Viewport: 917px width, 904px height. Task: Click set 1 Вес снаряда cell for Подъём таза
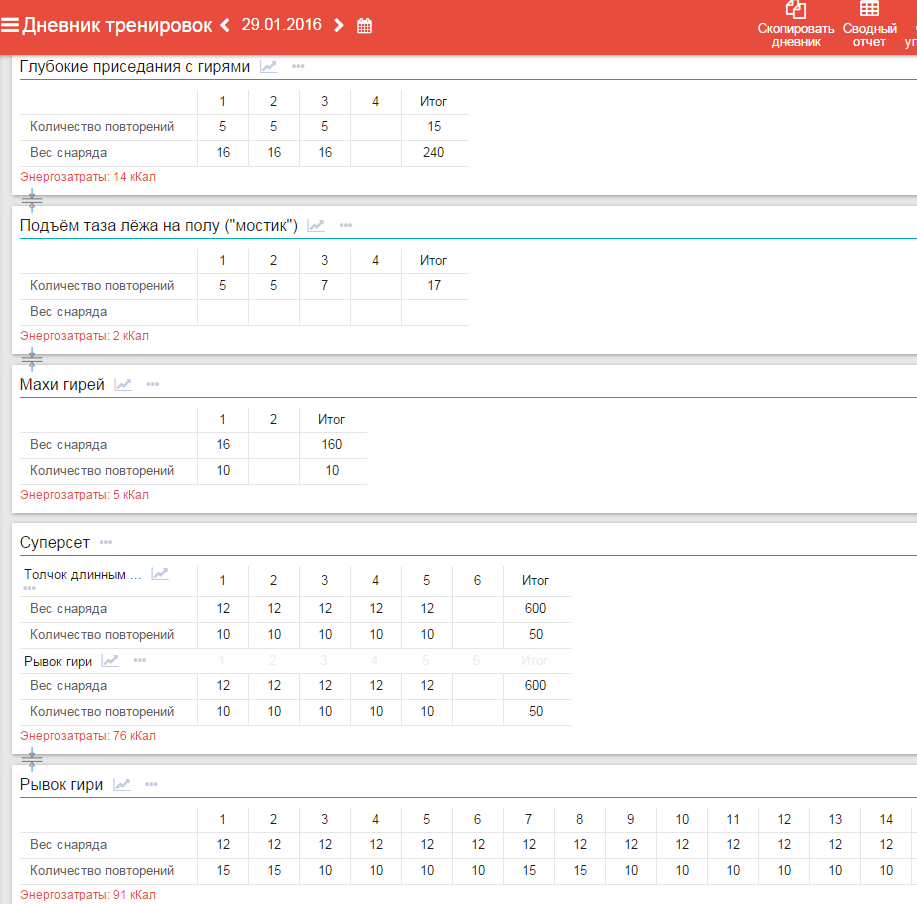(222, 312)
